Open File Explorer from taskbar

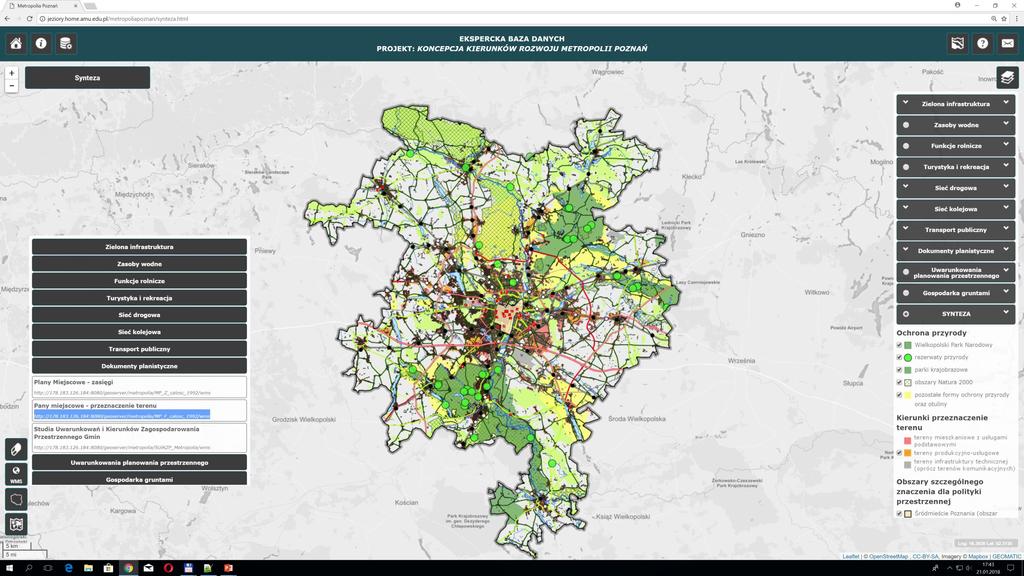88,568
